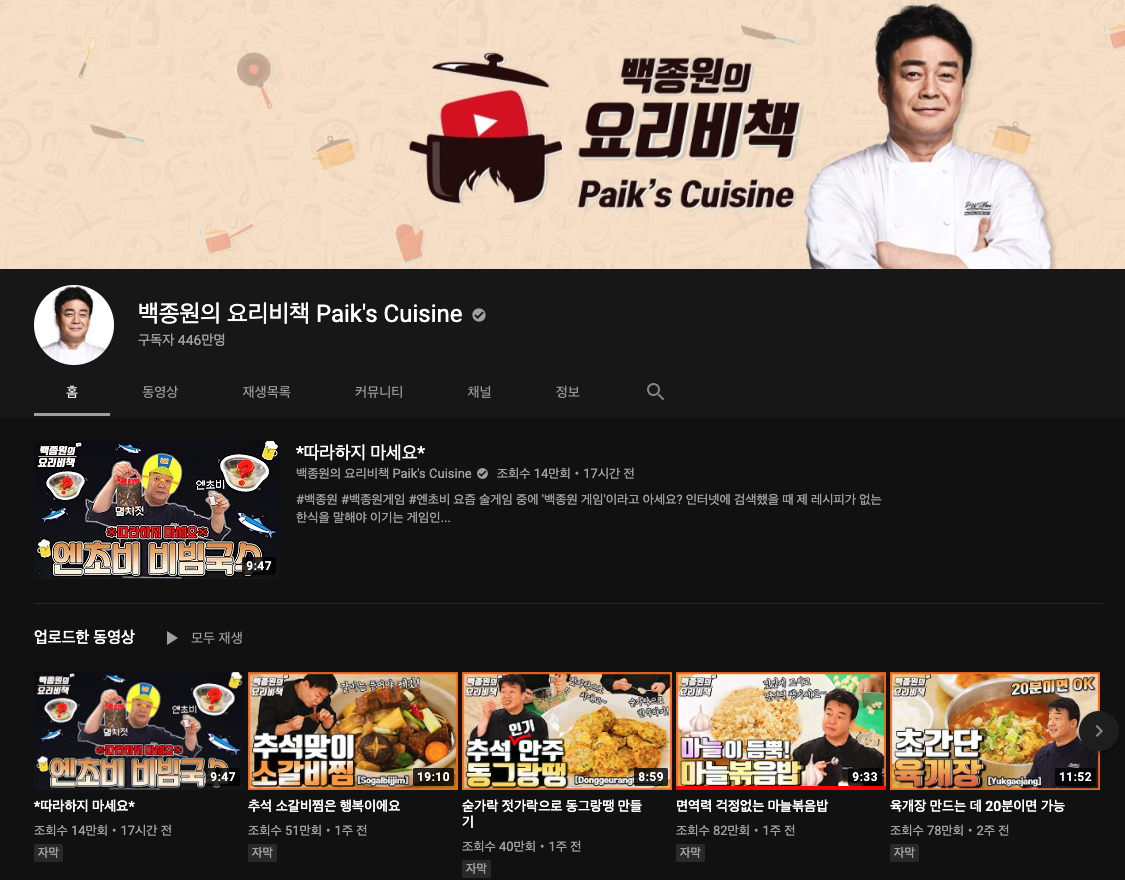This screenshot has height=880, width=1125.
Task: Open the 업로드한 동영상 section heading
Action: tap(84, 637)
